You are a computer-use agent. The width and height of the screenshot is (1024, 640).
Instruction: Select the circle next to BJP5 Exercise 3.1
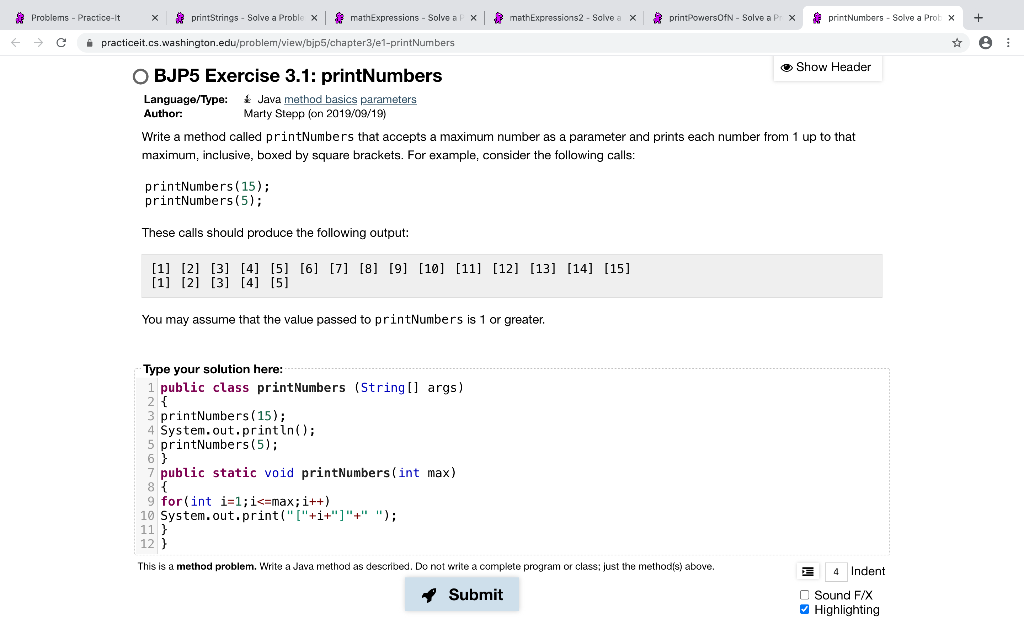[x=141, y=75]
